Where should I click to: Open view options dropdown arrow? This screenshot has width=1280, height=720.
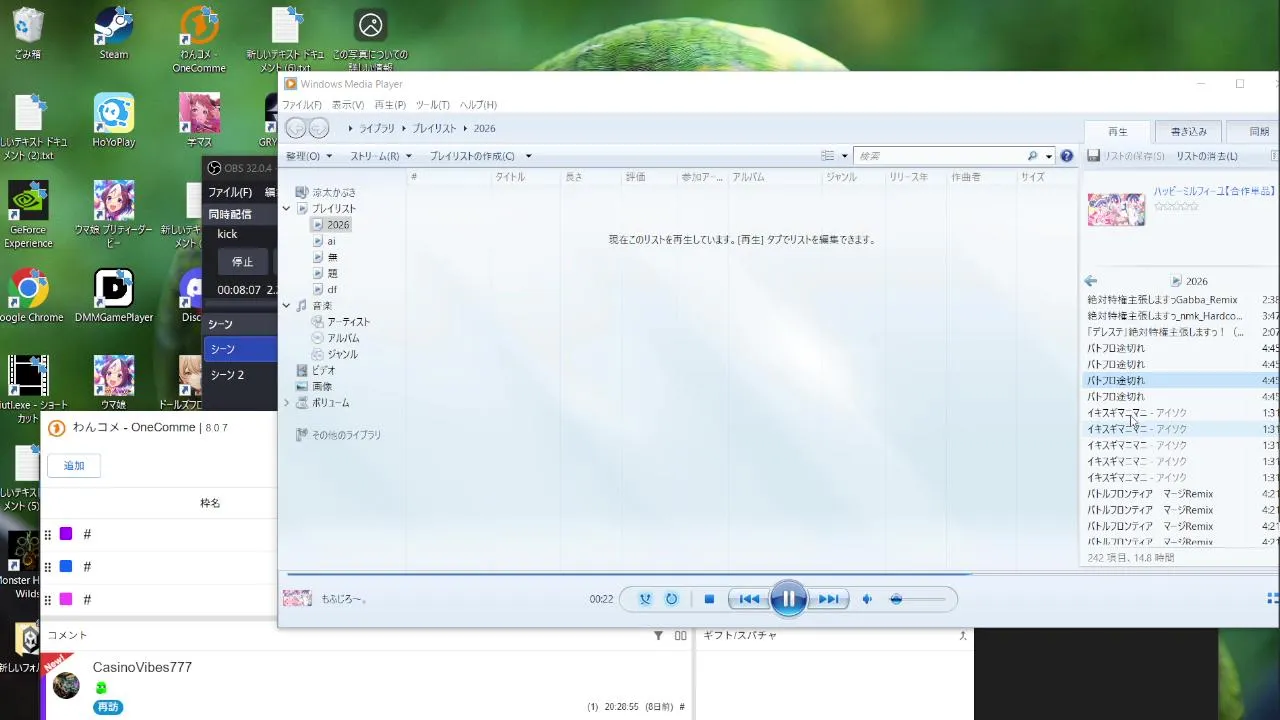point(845,156)
